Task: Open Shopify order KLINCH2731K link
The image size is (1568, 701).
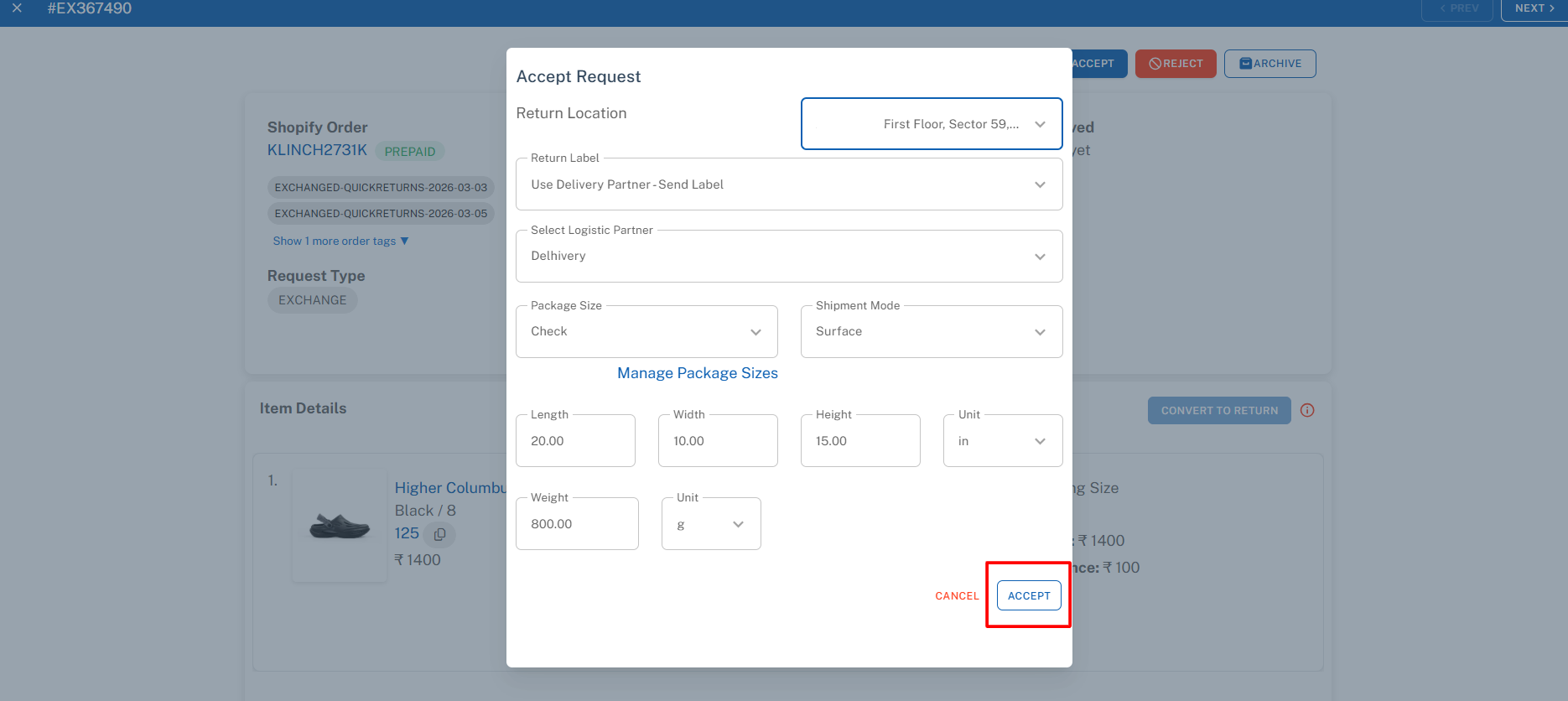Action: point(317,150)
